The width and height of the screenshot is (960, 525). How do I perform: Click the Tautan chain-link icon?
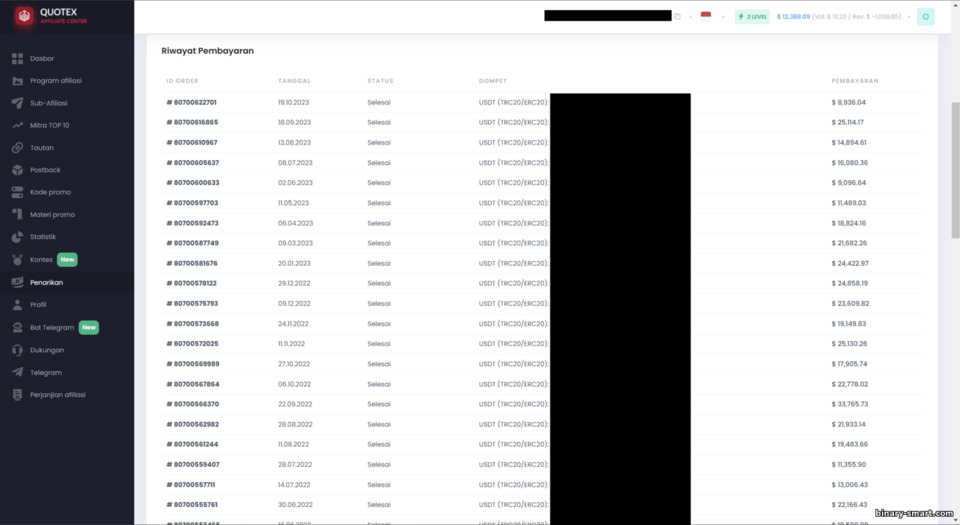[17, 147]
